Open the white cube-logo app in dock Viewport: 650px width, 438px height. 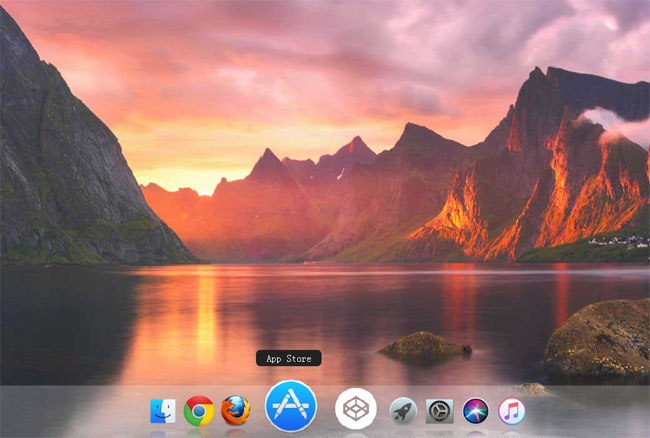tap(355, 408)
